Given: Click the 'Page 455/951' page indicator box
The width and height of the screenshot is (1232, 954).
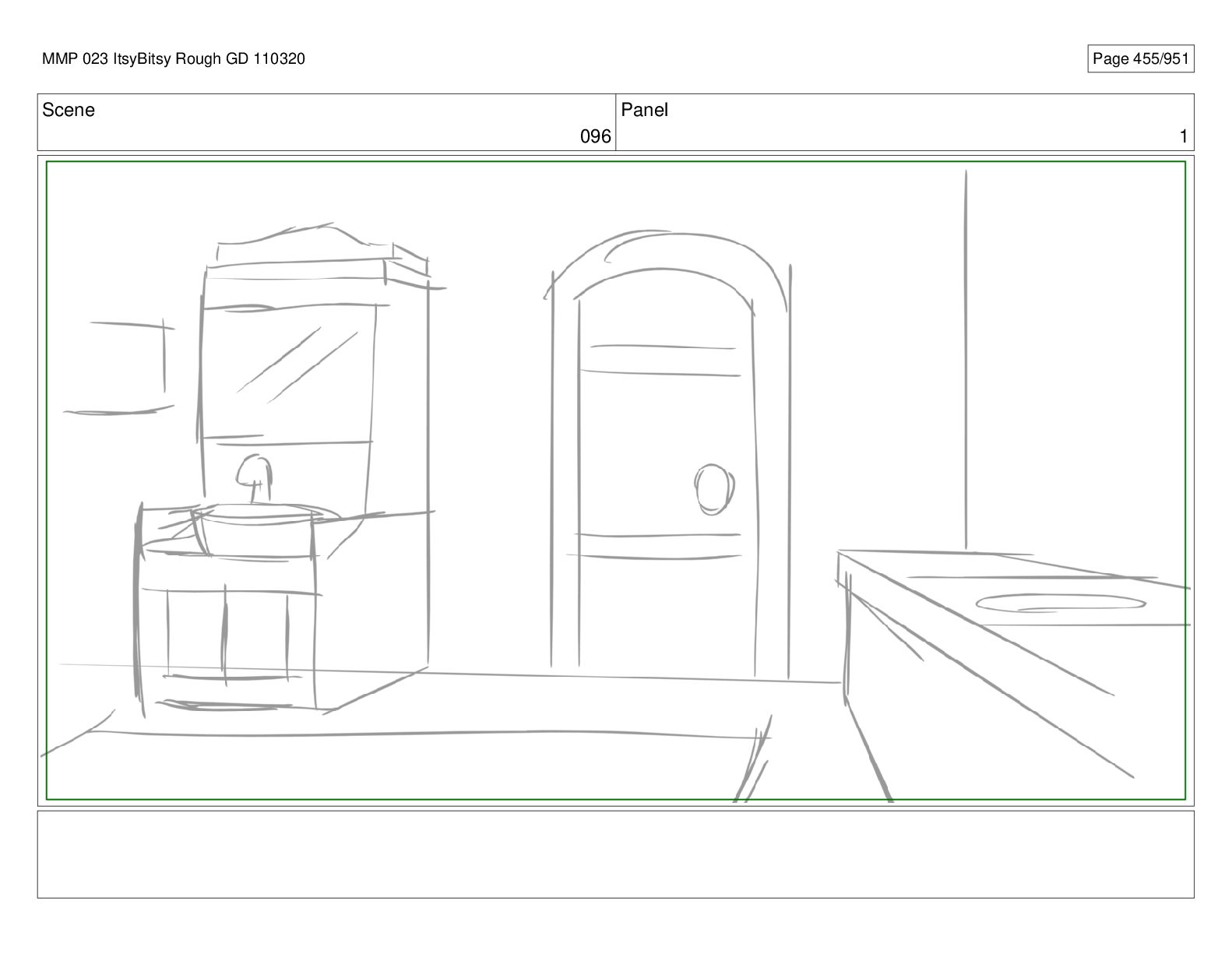Looking at the screenshot, I should (1140, 58).
